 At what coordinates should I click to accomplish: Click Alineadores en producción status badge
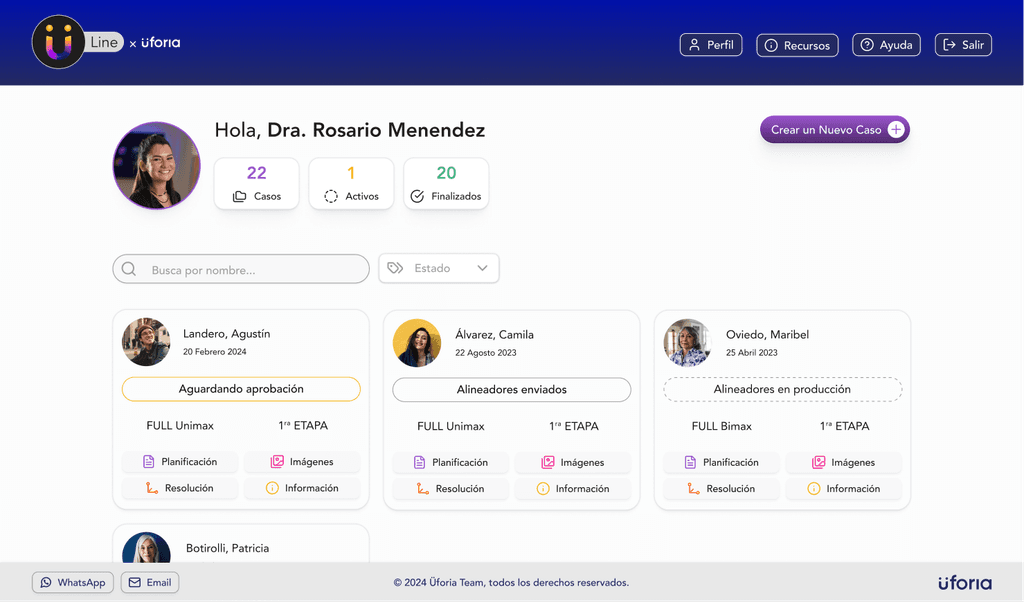(x=782, y=390)
